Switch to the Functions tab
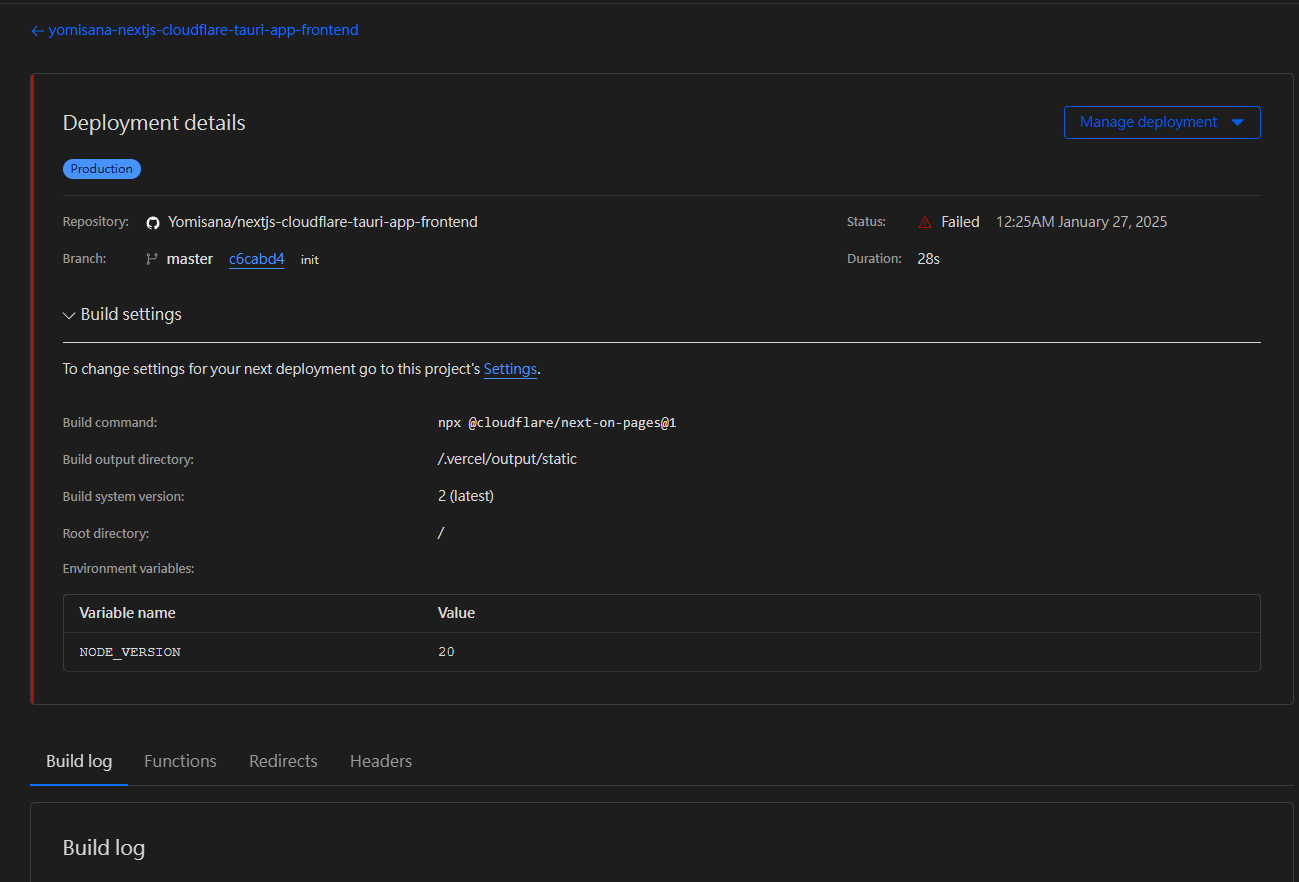 (x=180, y=761)
